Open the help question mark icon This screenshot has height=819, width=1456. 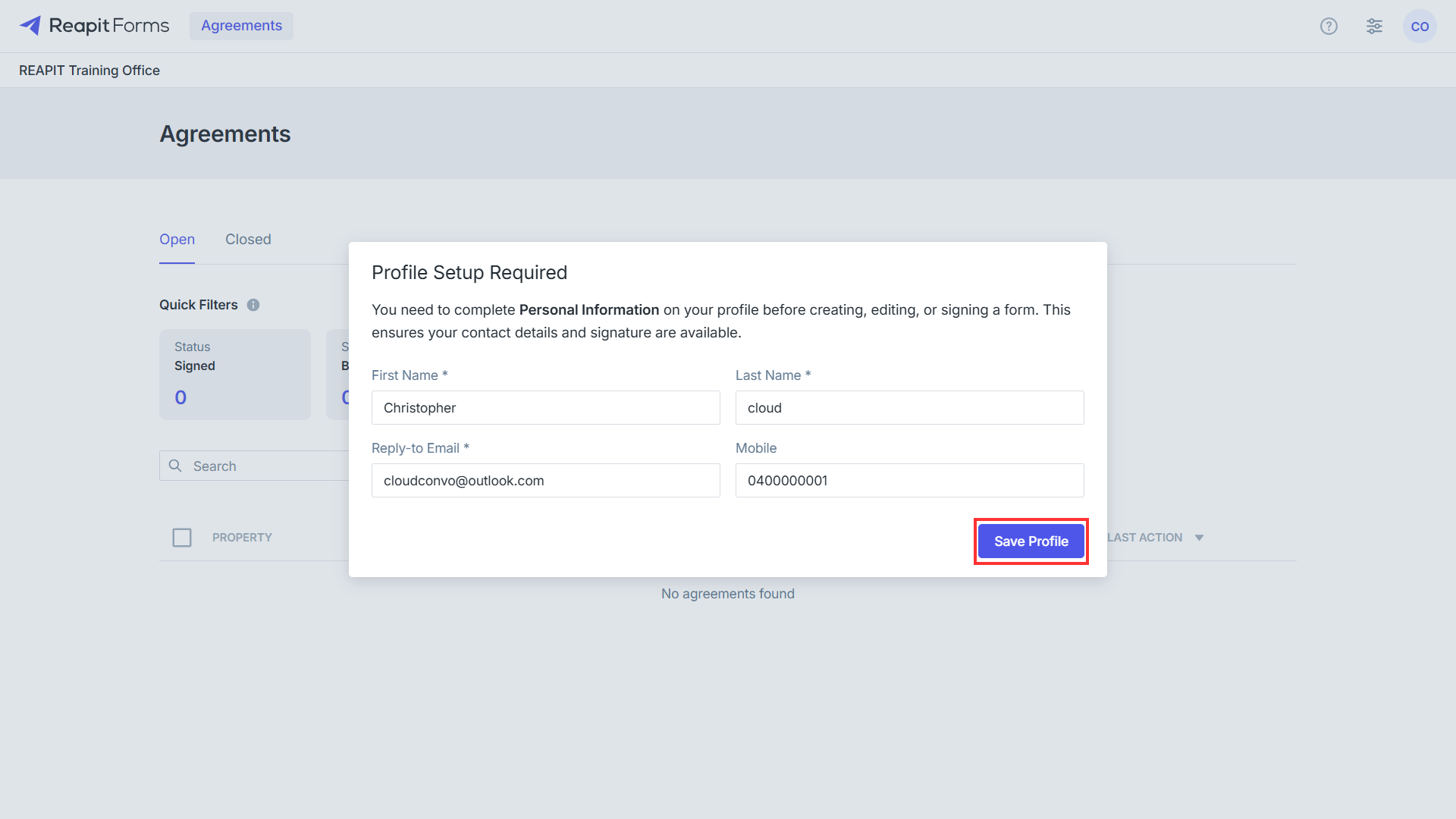click(x=1329, y=26)
